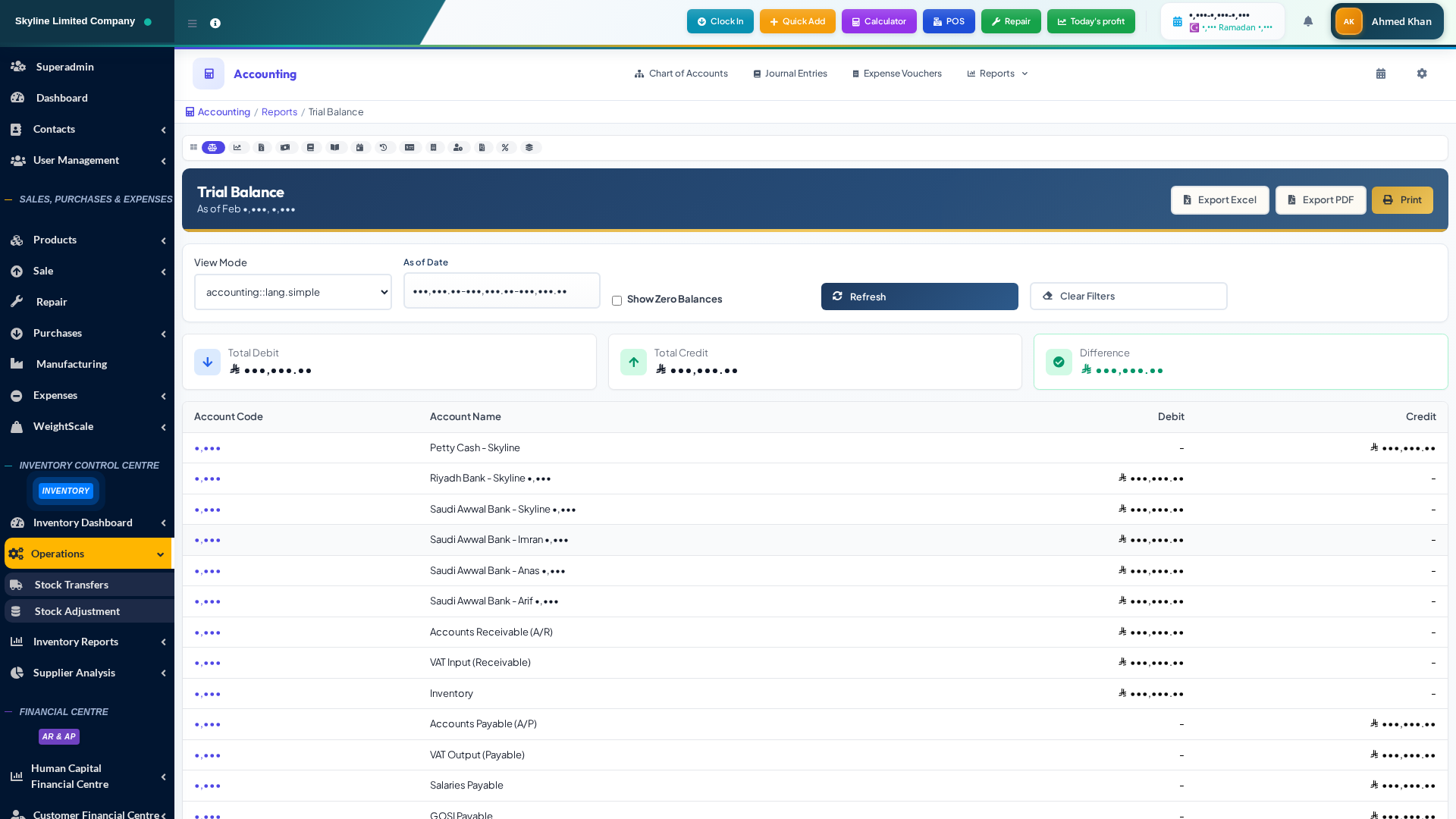Image resolution: width=1456 pixels, height=819 pixels.
Task: Toggle the sidebar collapse hamburger icon
Action: tap(193, 23)
